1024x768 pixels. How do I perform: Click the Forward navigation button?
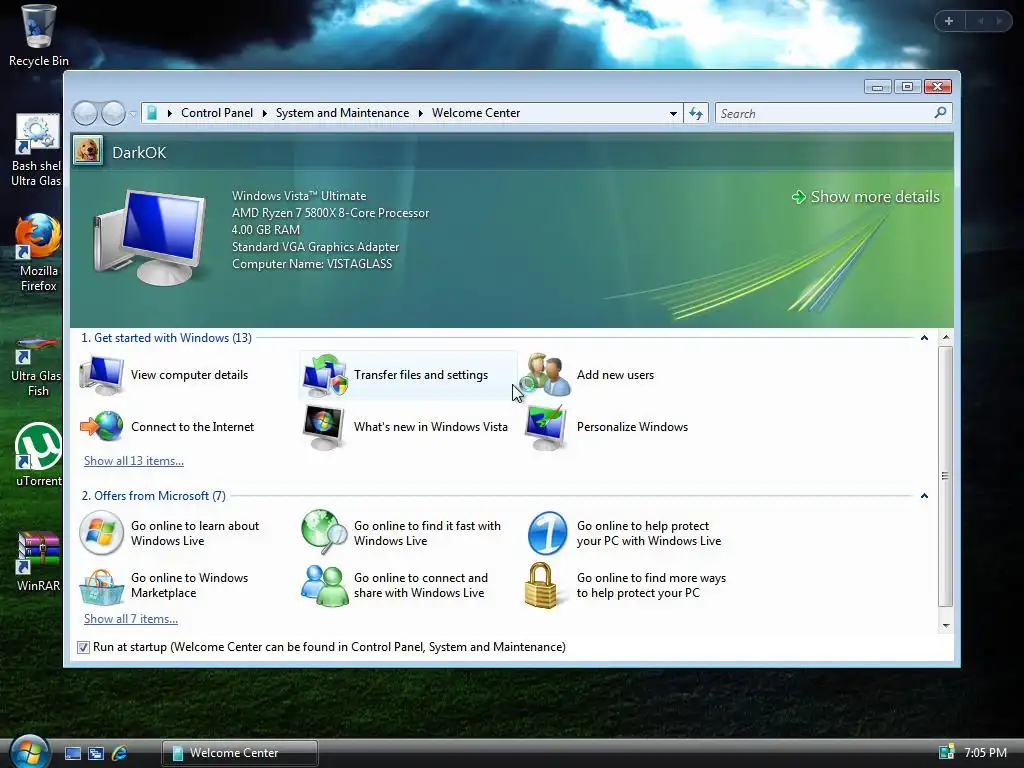pyautogui.click(x=114, y=114)
